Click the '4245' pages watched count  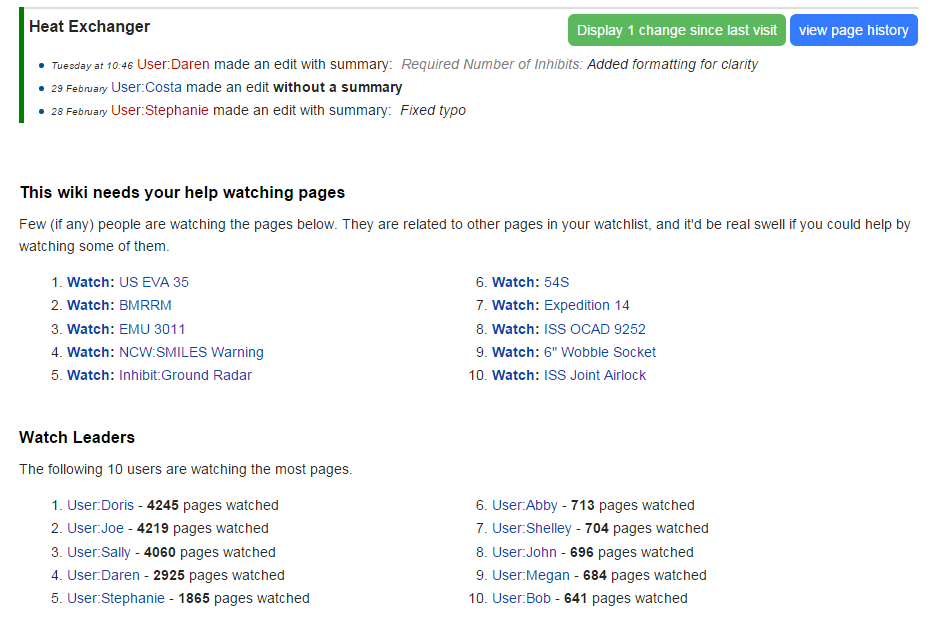click(162, 505)
